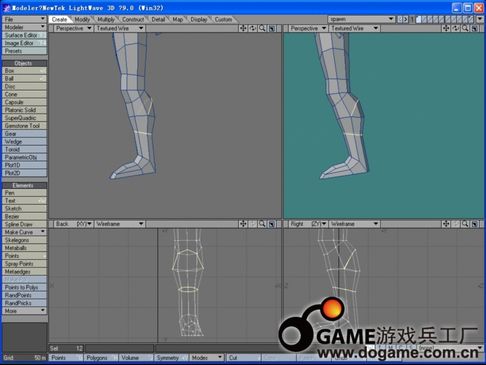Click the next layer bank arrow
The image size is (486, 365).
pyautogui.click(x=406, y=19)
